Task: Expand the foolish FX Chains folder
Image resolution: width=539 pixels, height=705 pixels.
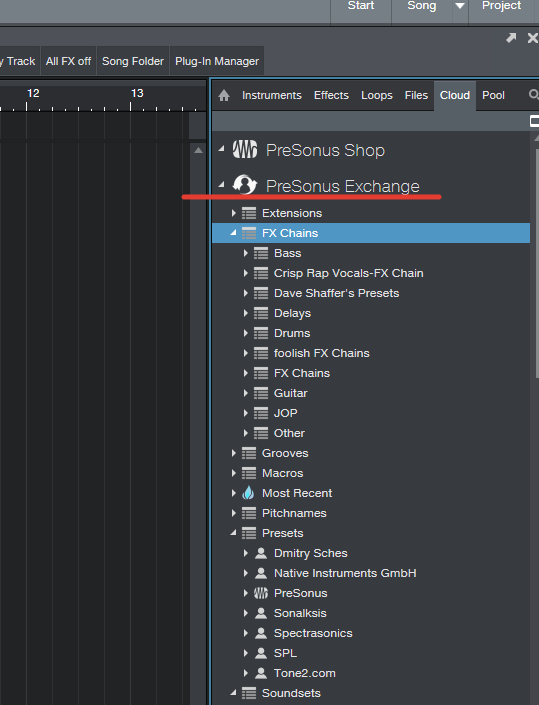Action: click(245, 353)
